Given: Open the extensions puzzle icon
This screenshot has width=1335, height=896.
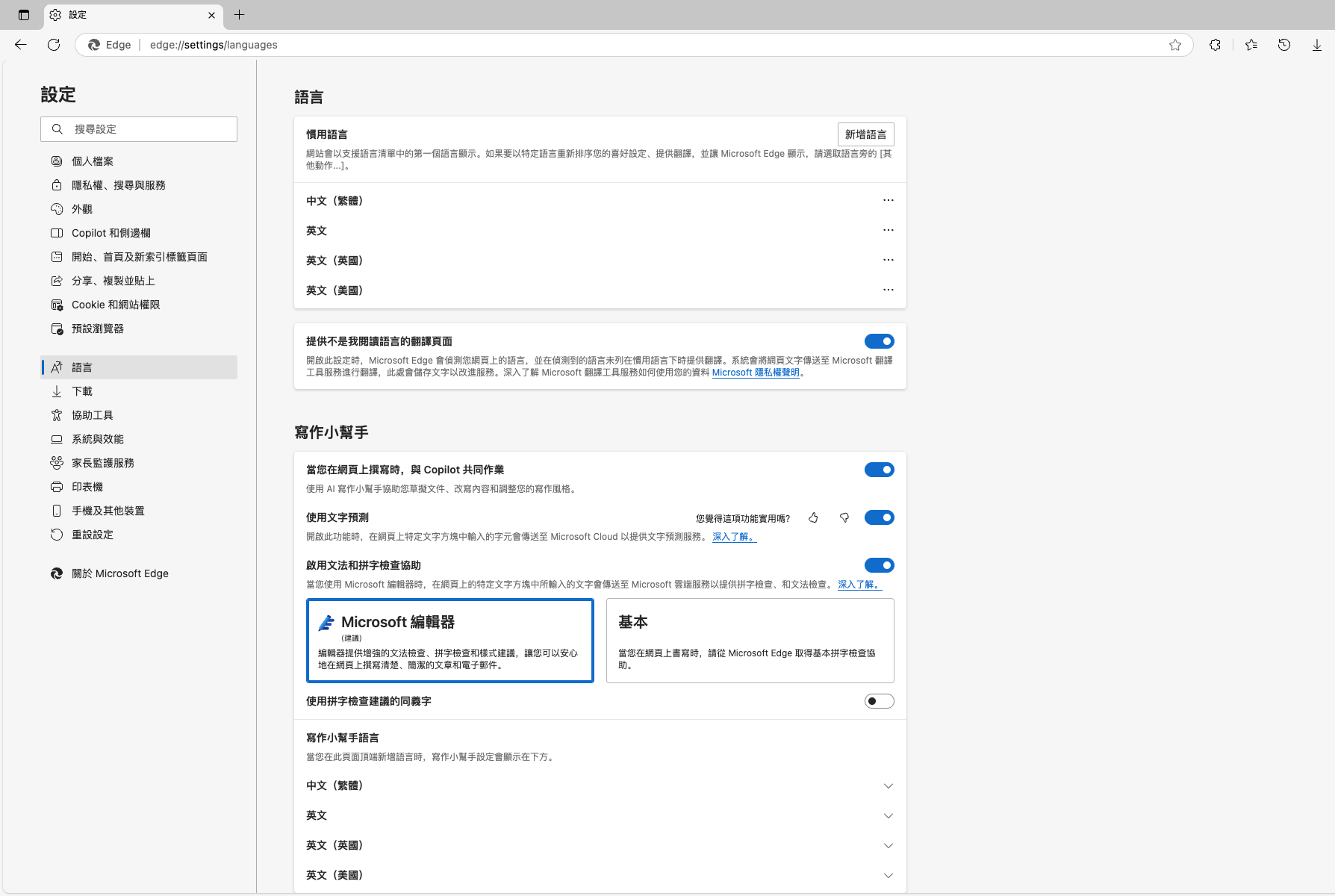Looking at the screenshot, I should pyautogui.click(x=1216, y=45).
